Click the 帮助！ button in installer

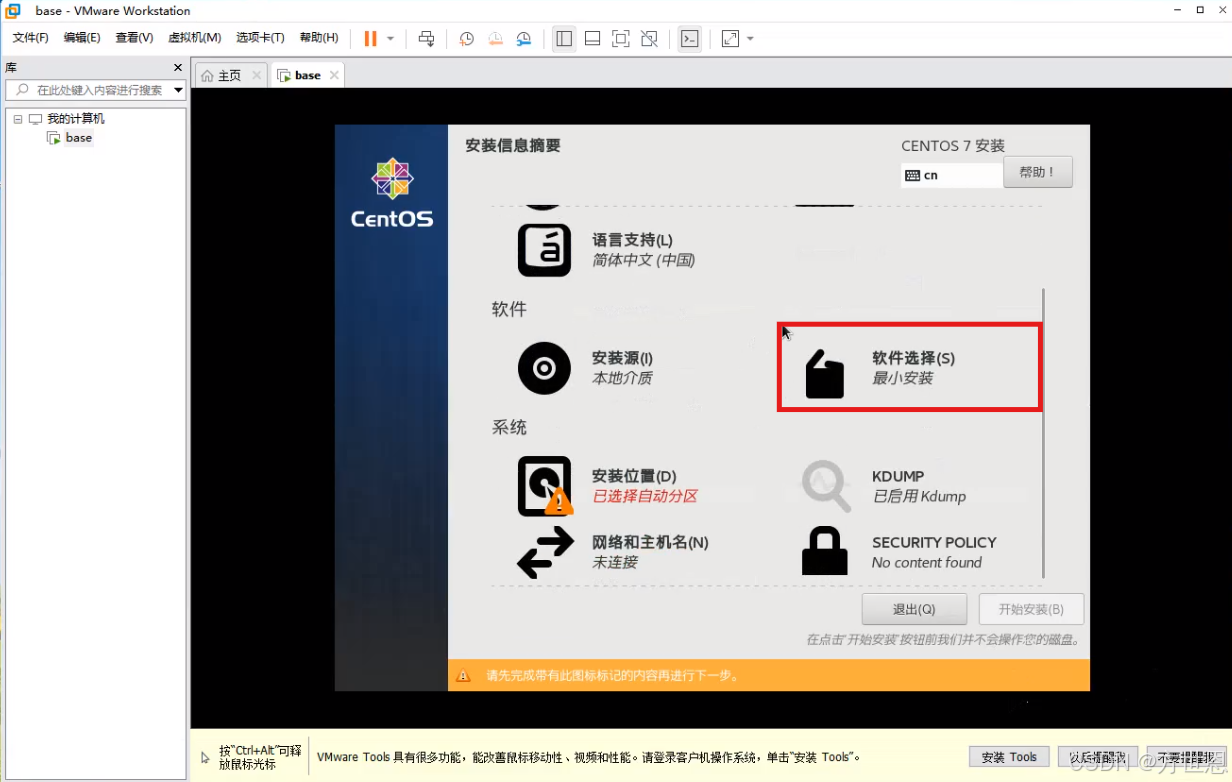tap(1037, 172)
